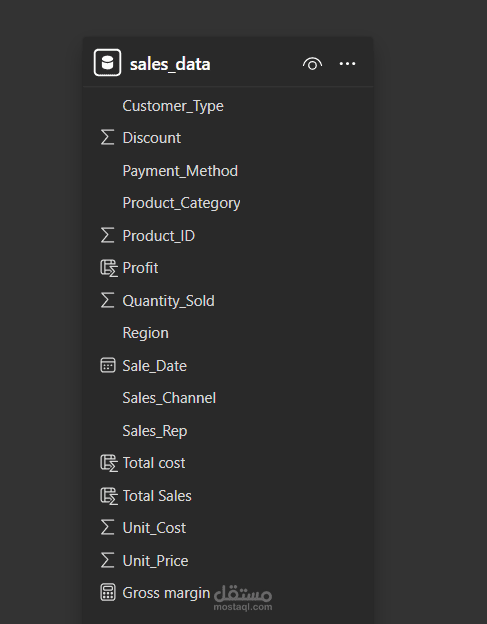Viewport: 487px width, 624px height.
Task: Select the Sale_Date field
Action: [x=154, y=366]
